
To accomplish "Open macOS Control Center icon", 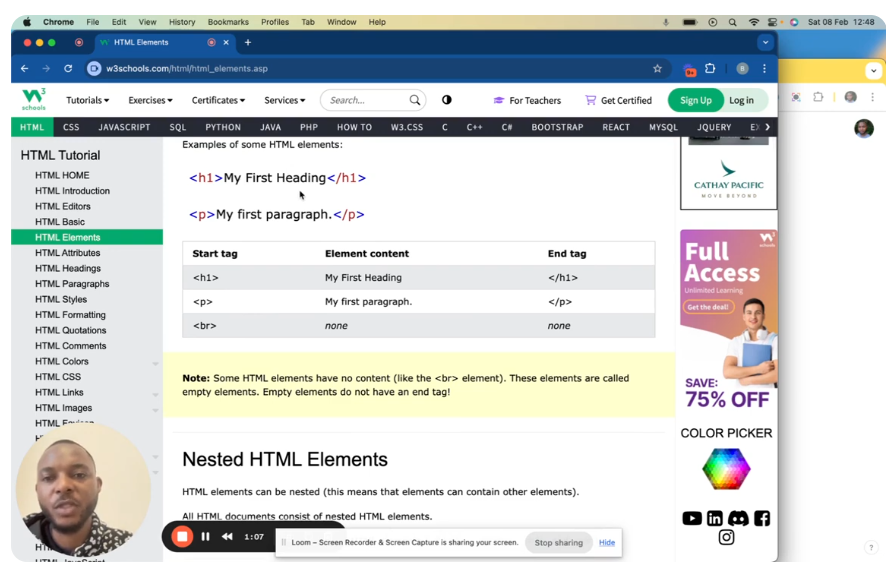I will click(773, 22).
